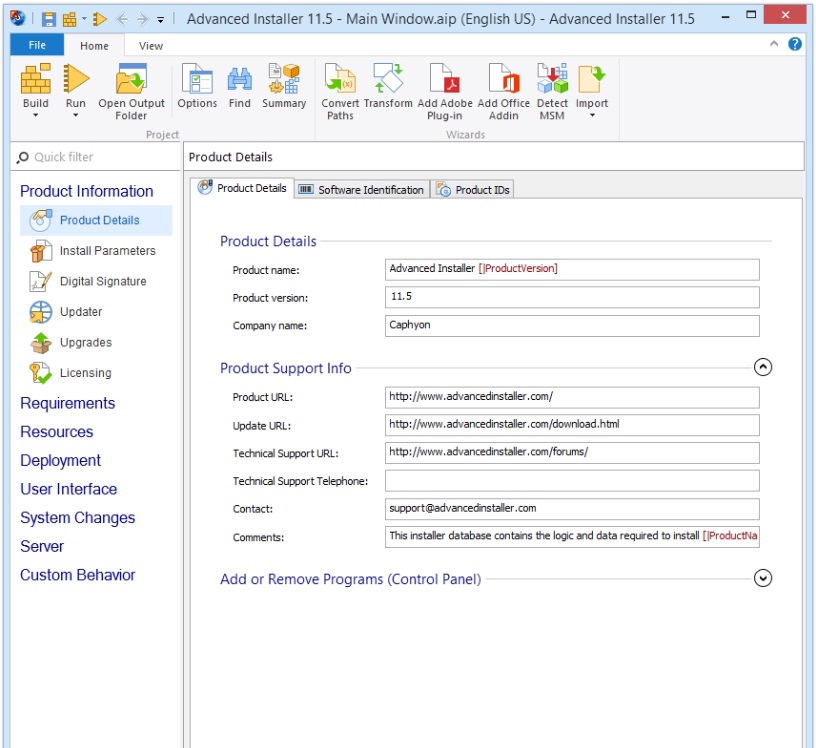
Task: Open the Build dropdown arrow
Action: pos(35,116)
